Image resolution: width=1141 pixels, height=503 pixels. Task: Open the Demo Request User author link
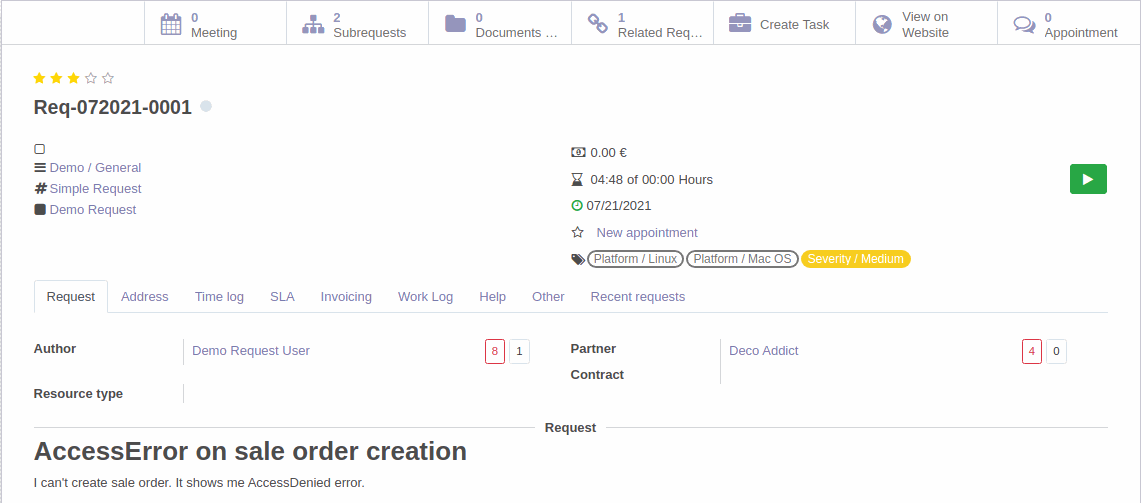(251, 351)
